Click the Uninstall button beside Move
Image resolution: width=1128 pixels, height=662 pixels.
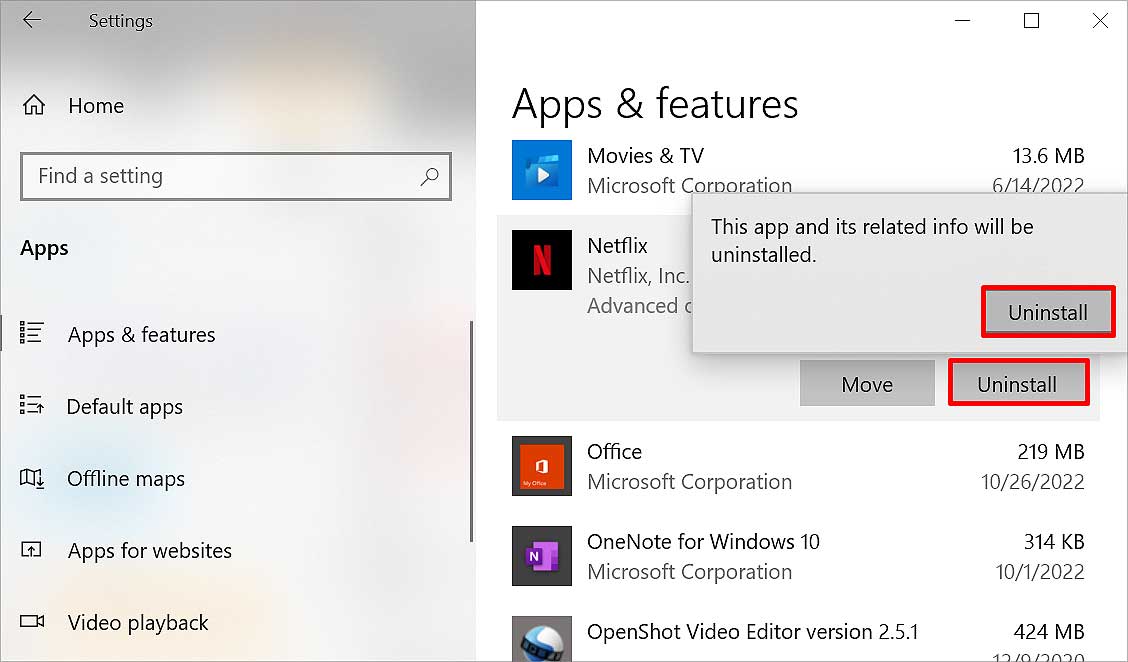1018,384
